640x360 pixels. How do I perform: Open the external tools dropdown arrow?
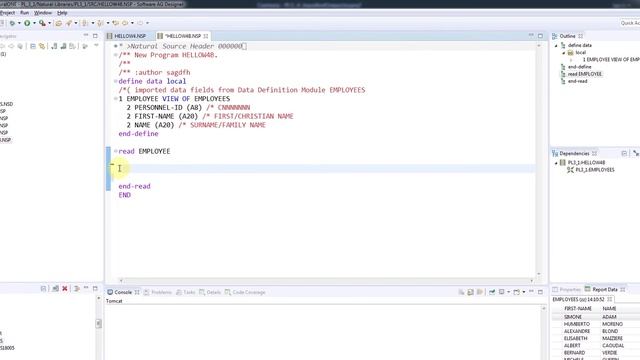click(49, 23)
